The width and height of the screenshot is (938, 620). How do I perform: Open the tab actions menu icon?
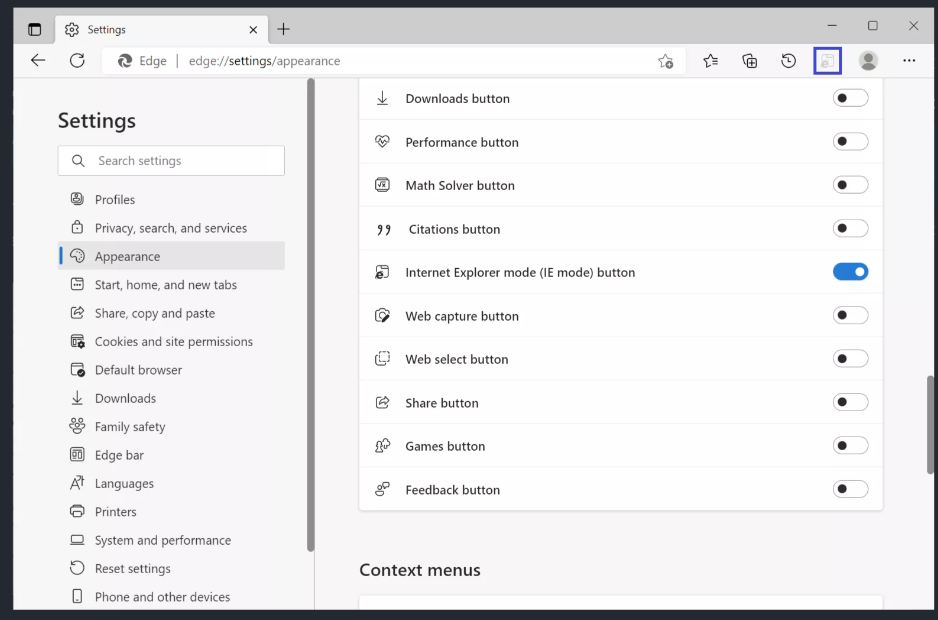(x=35, y=29)
